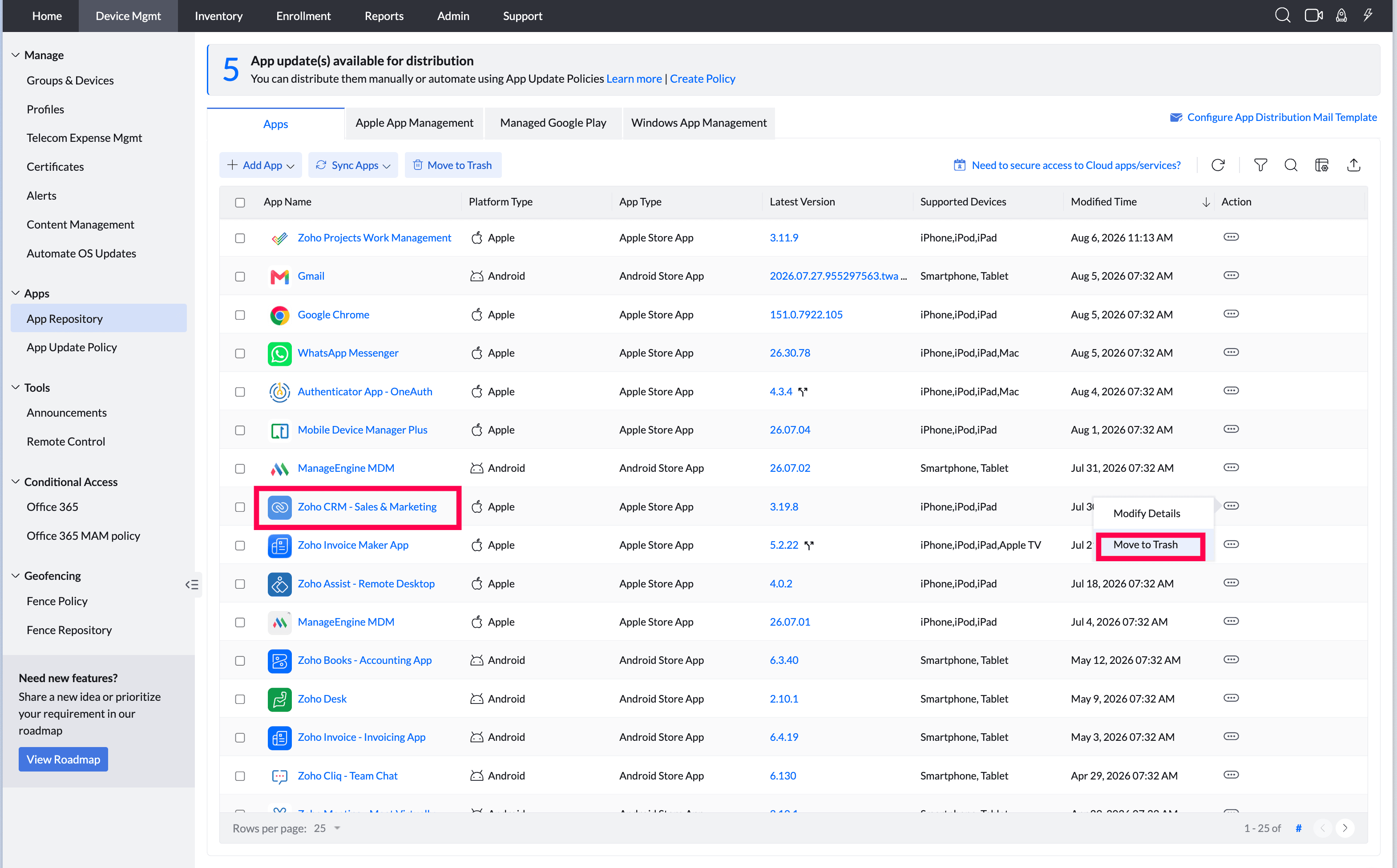Tick the Mobile Device Manager Plus checkbox
Viewport: 1397px width, 868px height.
240,430
